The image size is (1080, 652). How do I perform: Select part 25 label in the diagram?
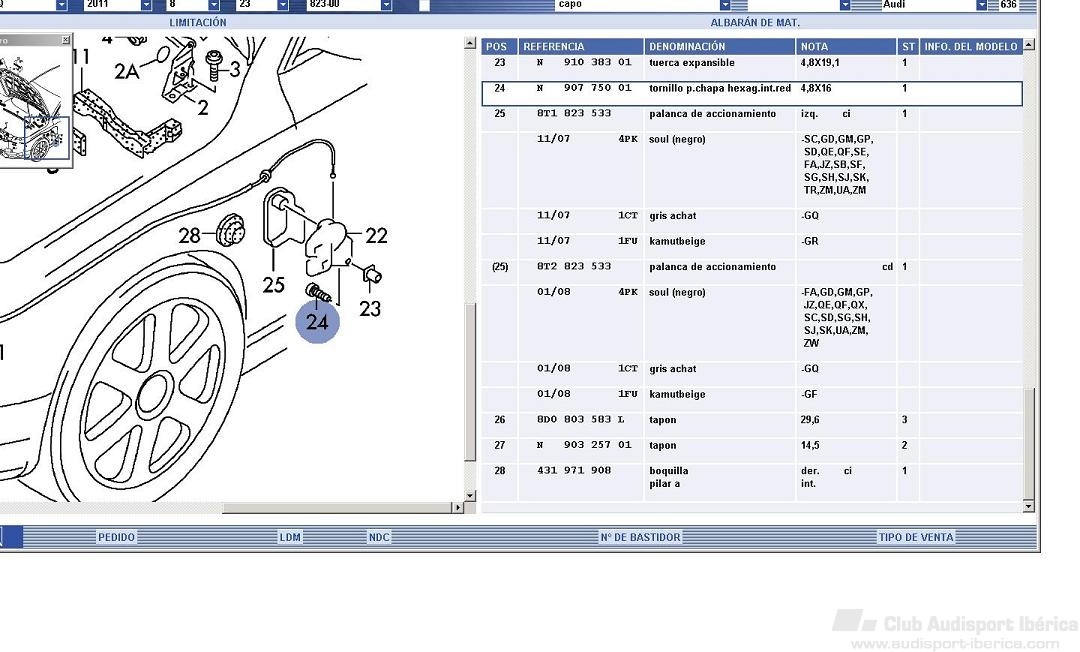273,285
